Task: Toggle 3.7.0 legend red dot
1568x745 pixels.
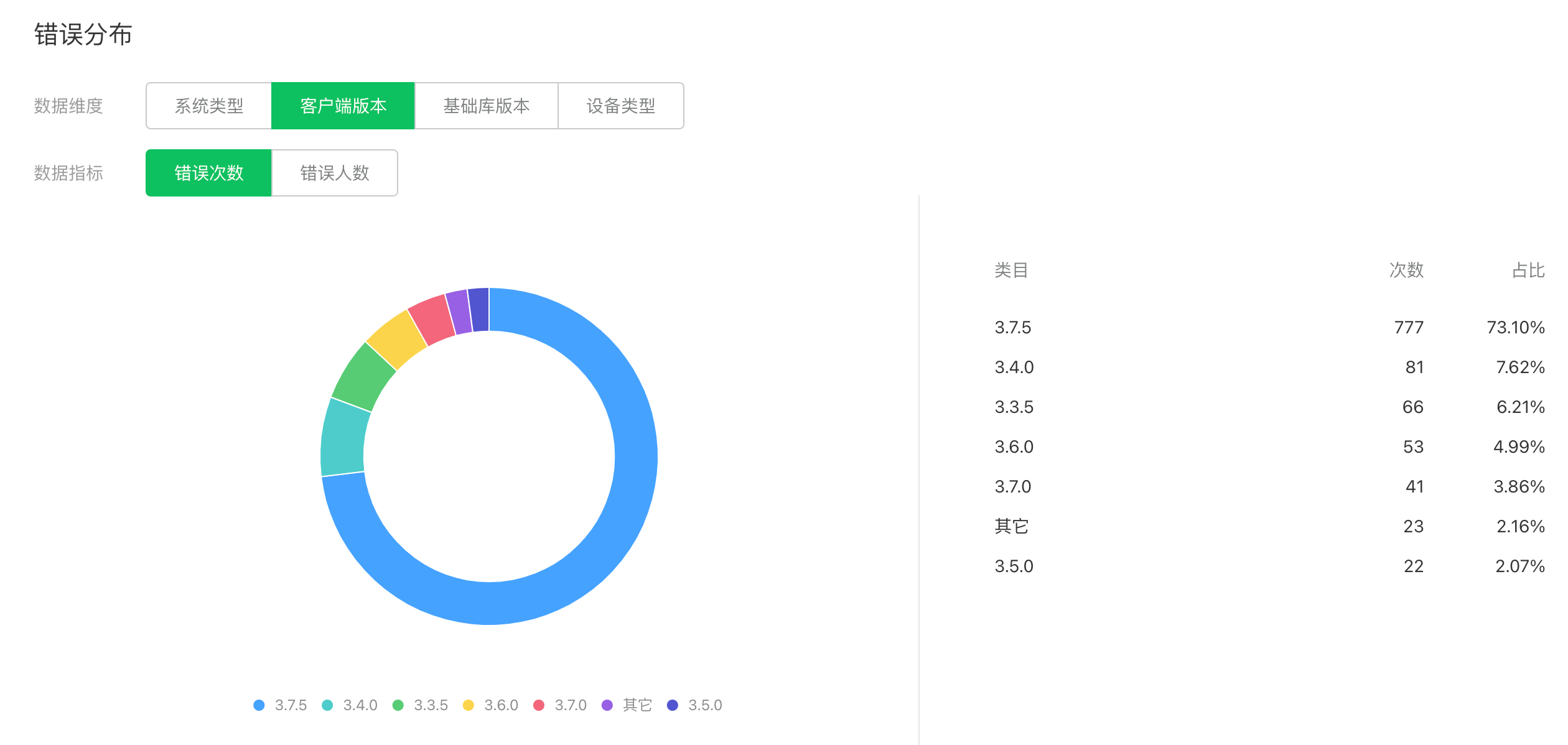Action: [x=539, y=705]
